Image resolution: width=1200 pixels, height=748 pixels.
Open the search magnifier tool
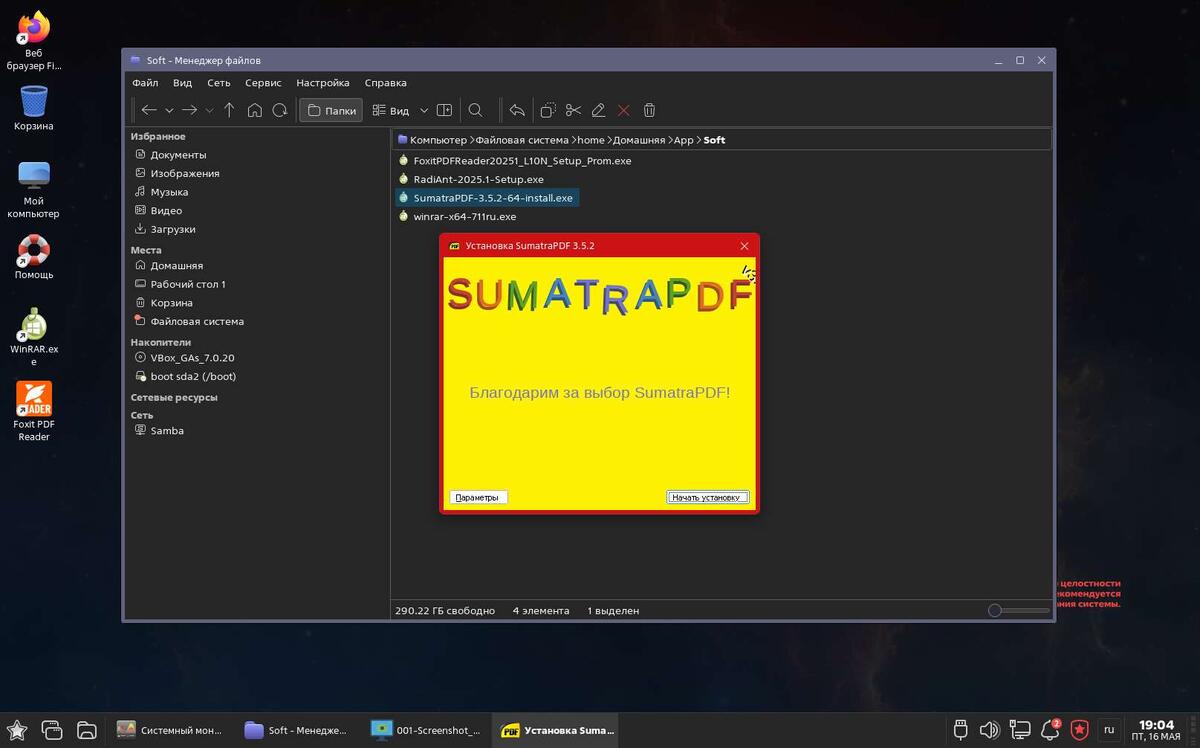coord(476,110)
